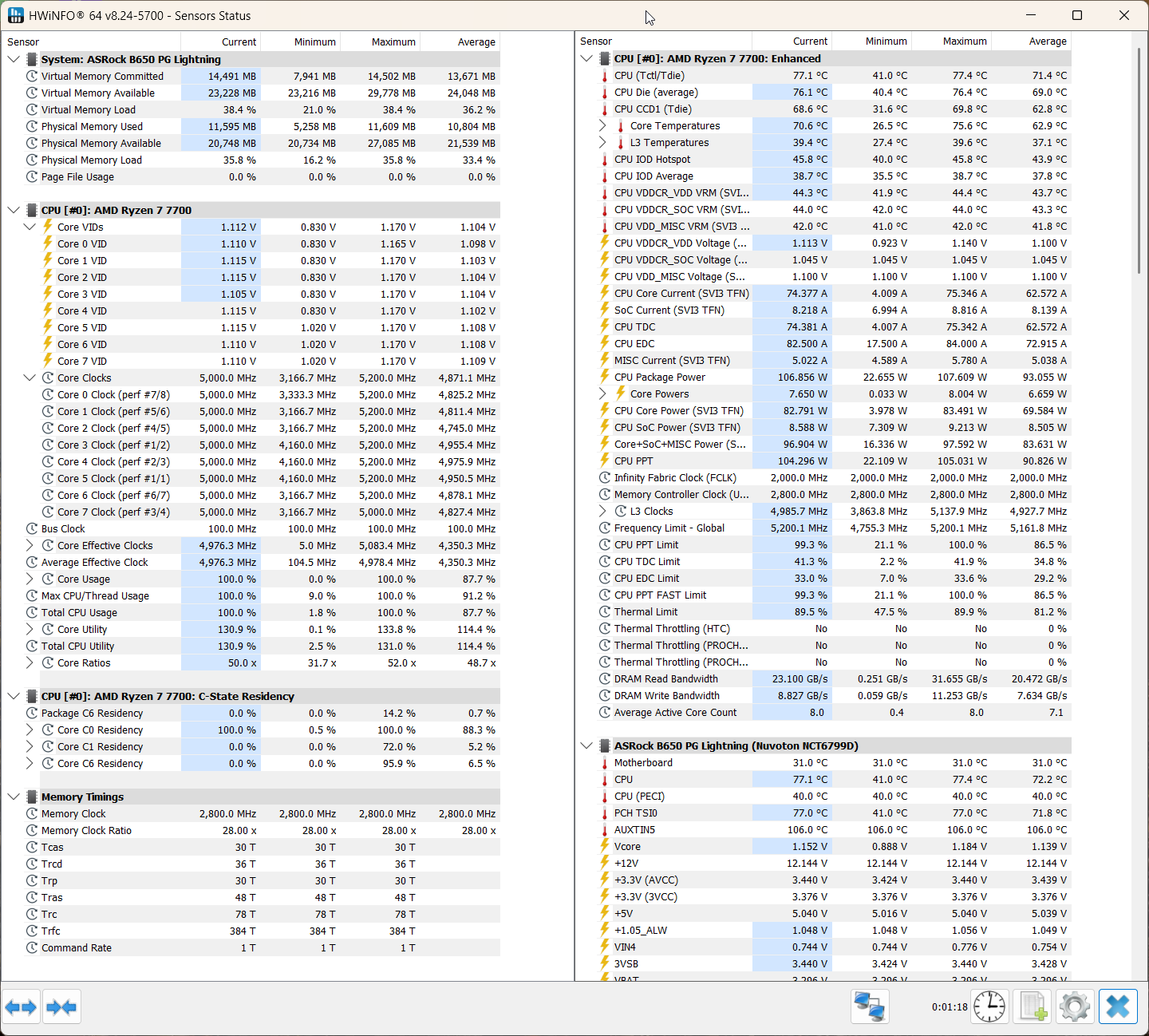Collapse the System: ASRock B650 PG Lightning group
1149x1036 pixels.
pos(14,59)
